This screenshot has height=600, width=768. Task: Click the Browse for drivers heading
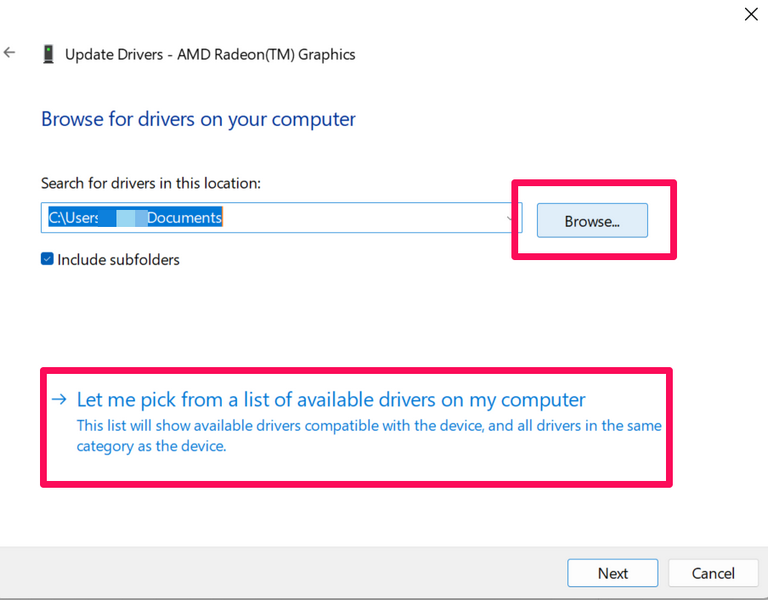198,119
